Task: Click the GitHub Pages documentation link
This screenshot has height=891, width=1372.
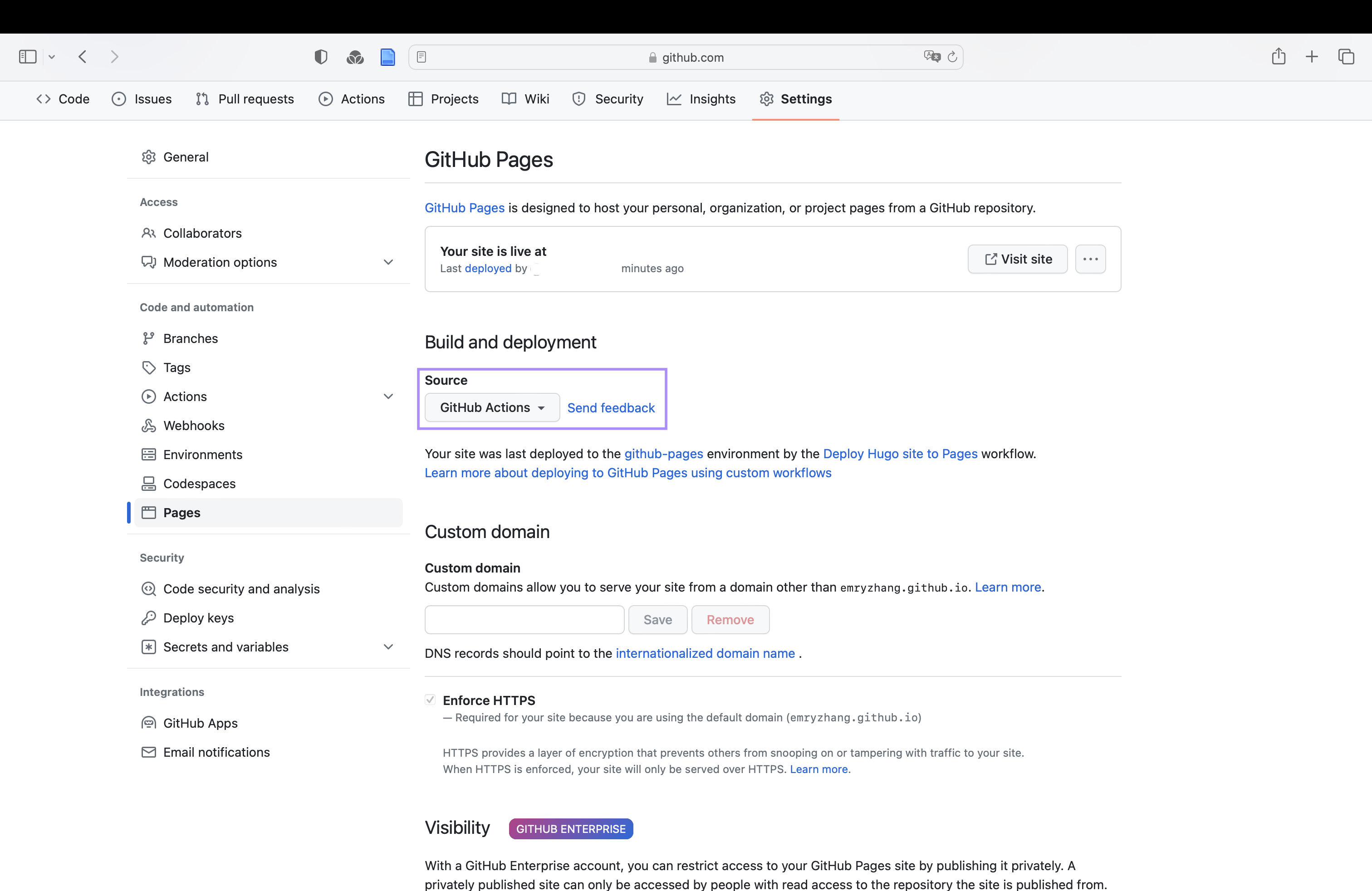Action: [x=465, y=208]
